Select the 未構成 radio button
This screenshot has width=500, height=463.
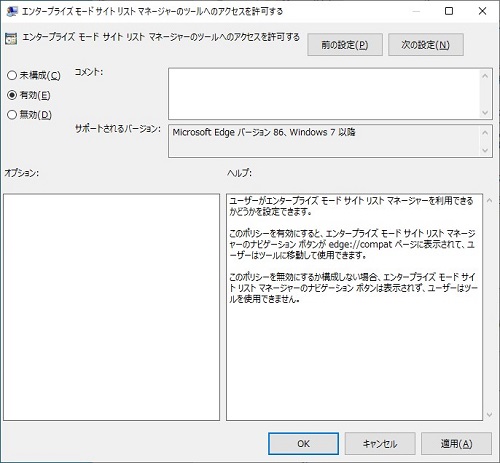point(12,75)
